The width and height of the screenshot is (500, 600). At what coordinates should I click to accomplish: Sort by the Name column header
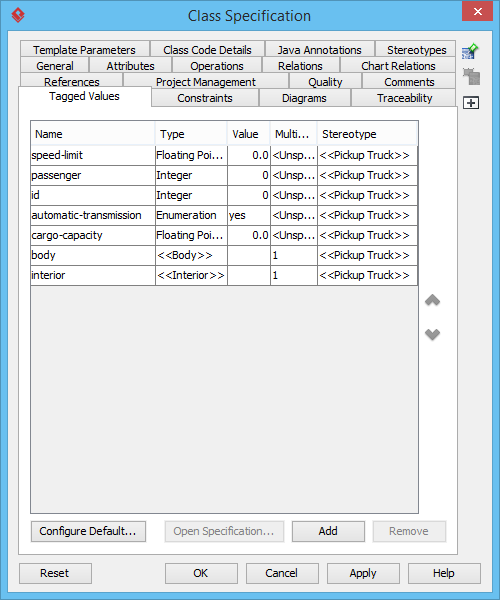point(93,134)
